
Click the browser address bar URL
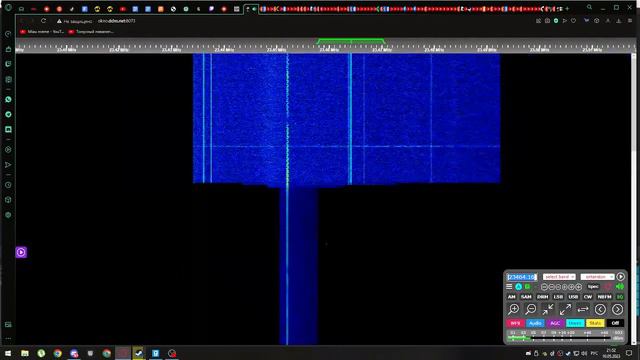(117, 21)
